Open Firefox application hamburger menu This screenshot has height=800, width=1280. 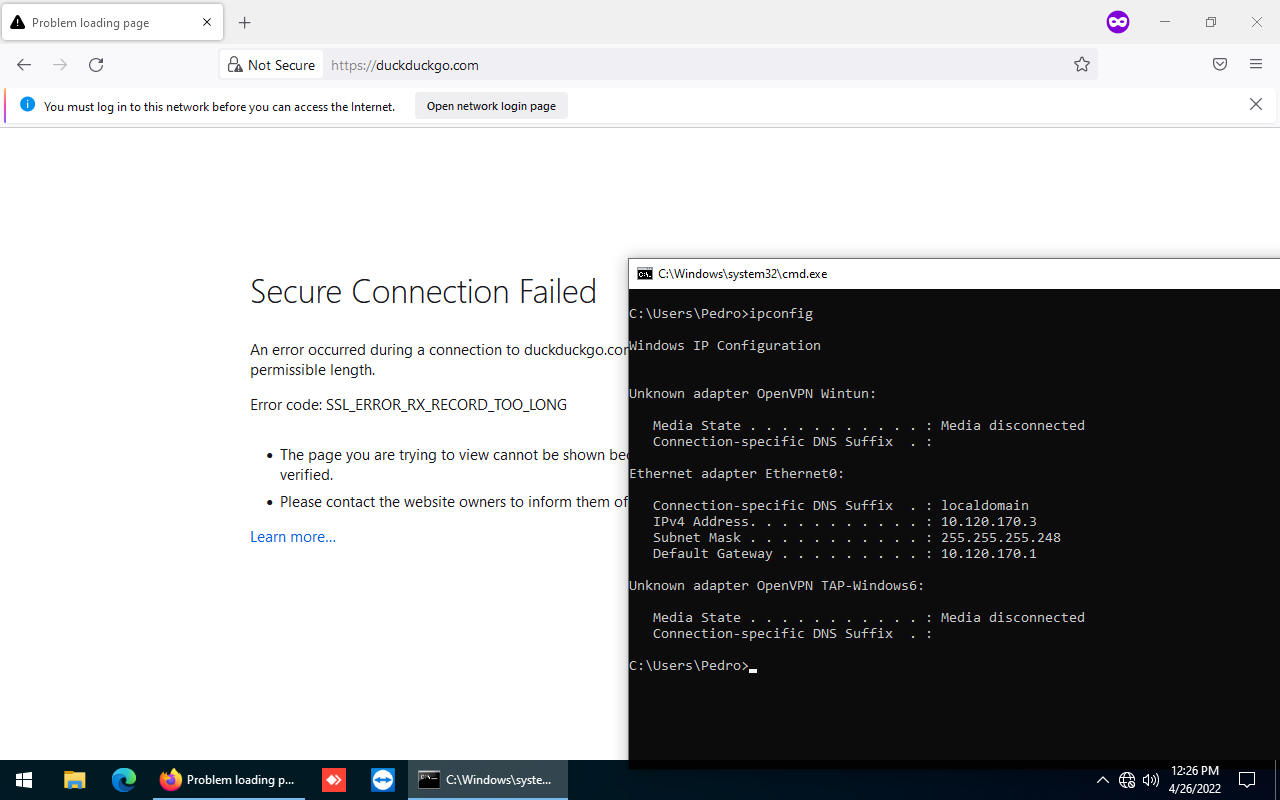1255,64
